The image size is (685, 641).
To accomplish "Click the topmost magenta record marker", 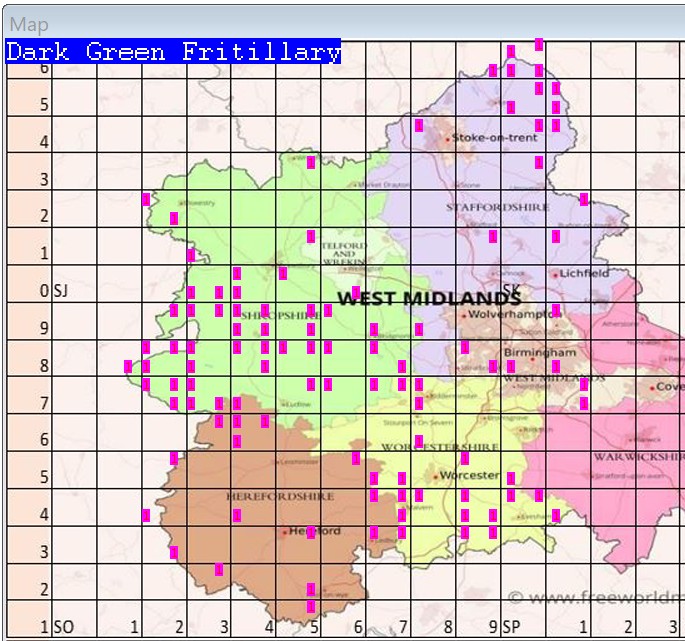I will point(539,44).
